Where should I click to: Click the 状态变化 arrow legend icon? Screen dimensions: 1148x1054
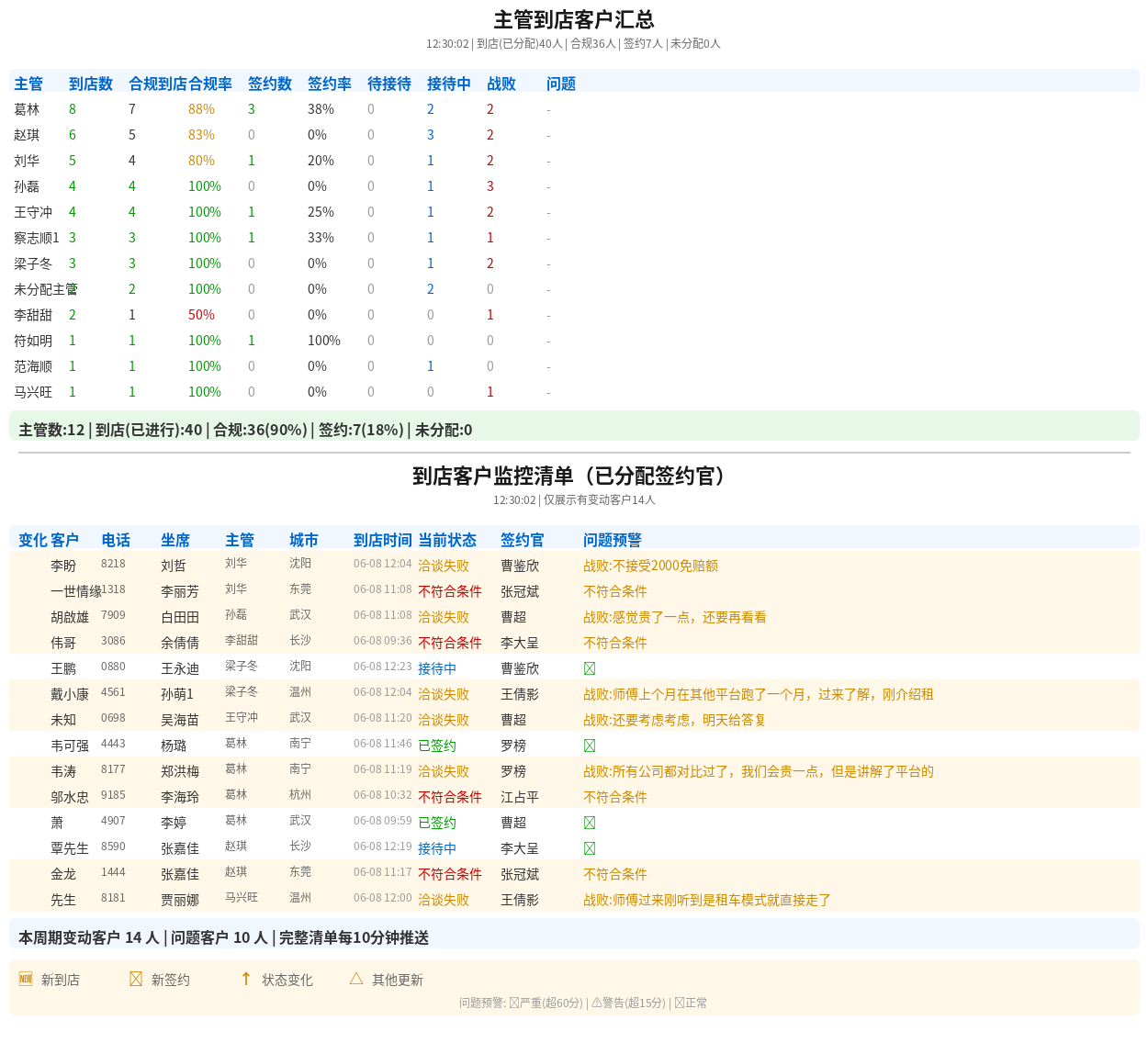(x=246, y=979)
